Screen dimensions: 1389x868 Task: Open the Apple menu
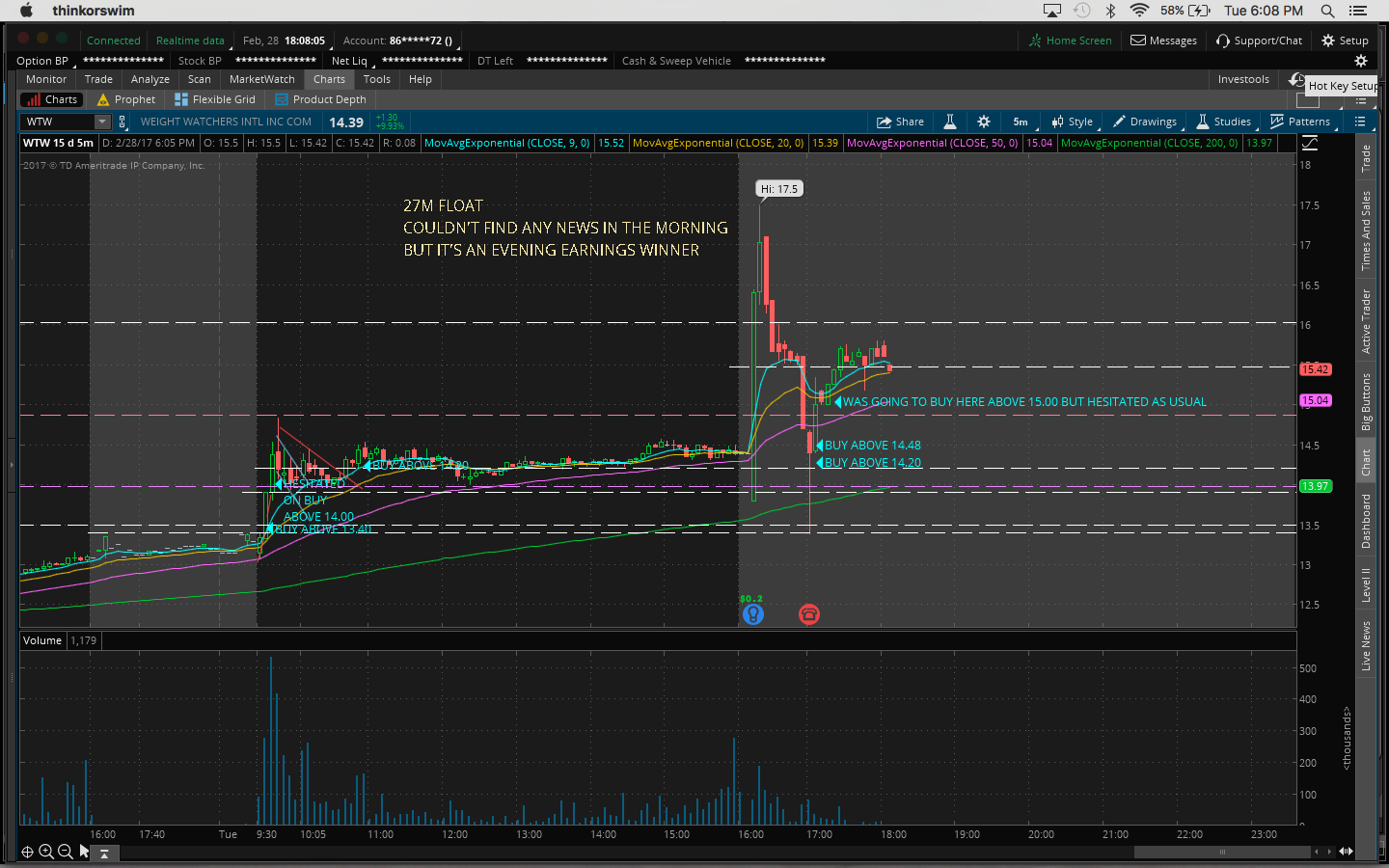[26, 11]
